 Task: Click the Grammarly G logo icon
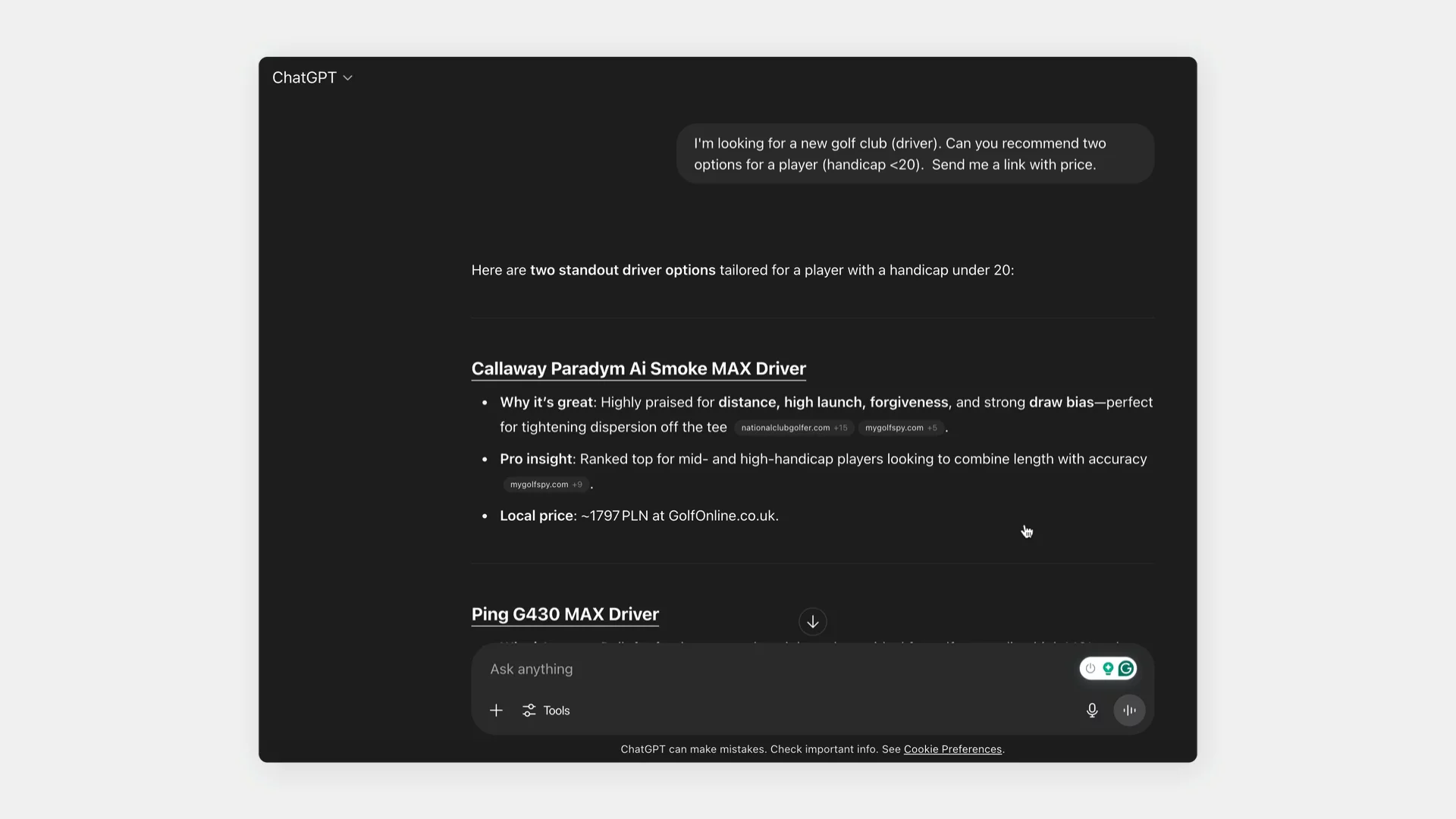[1126, 669]
